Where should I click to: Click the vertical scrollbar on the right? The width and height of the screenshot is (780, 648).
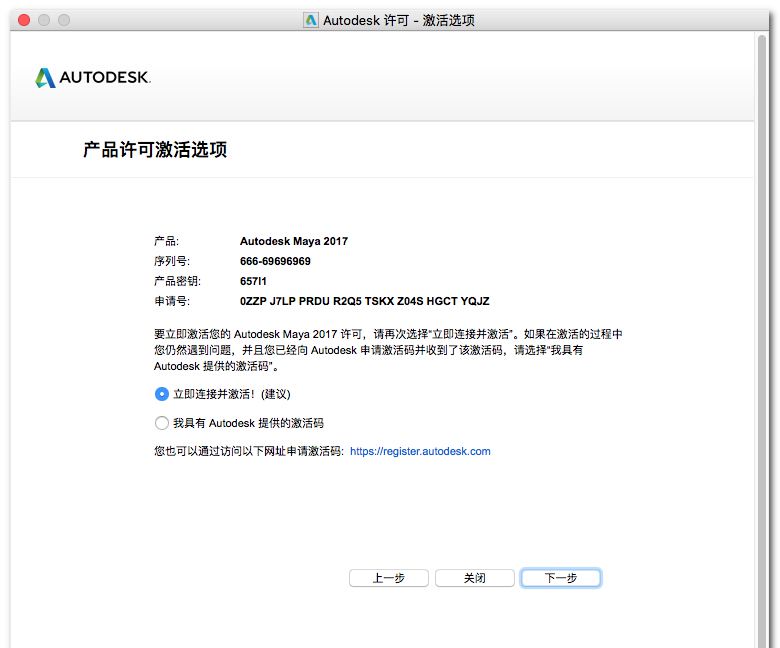[x=762, y=341]
